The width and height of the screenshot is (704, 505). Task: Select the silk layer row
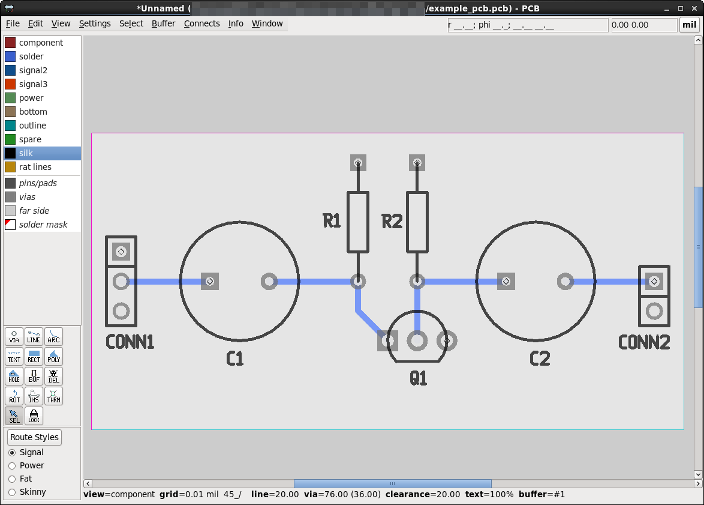[43, 153]
